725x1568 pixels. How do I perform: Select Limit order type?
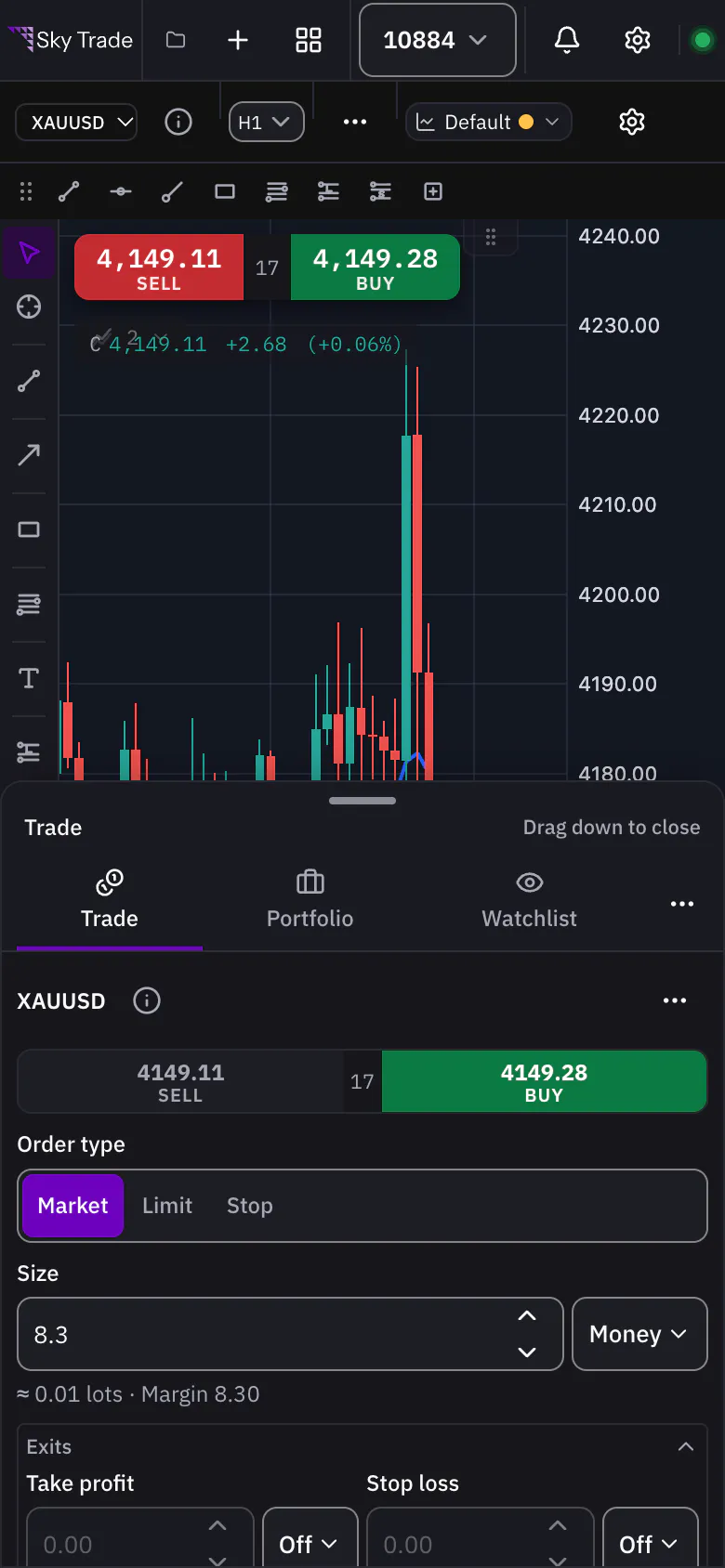coord(167,1206)
